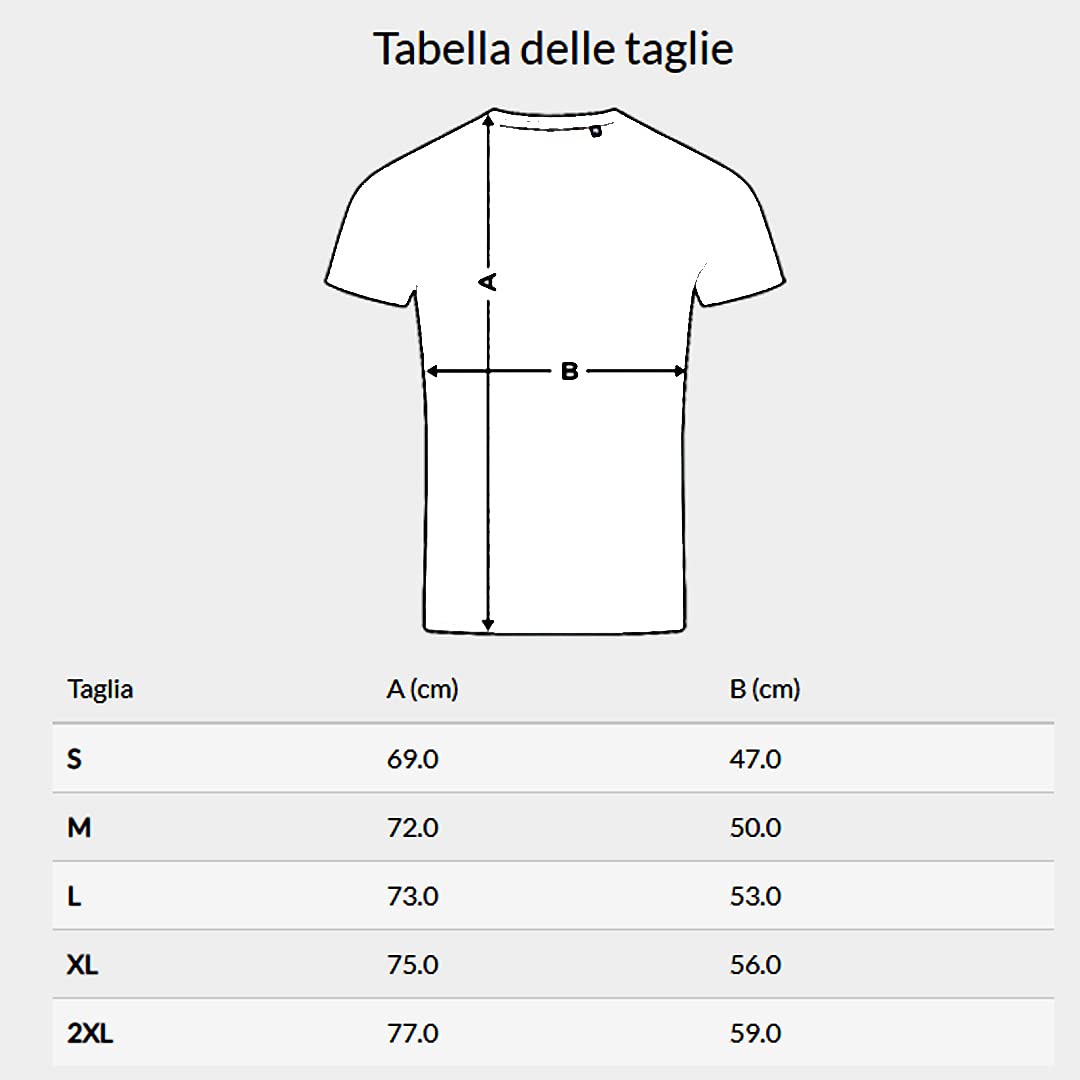Viewport: 1080px width, 1080px height.
Task: Click the 59.0 width value for size 2XL
Action: 755,1033
